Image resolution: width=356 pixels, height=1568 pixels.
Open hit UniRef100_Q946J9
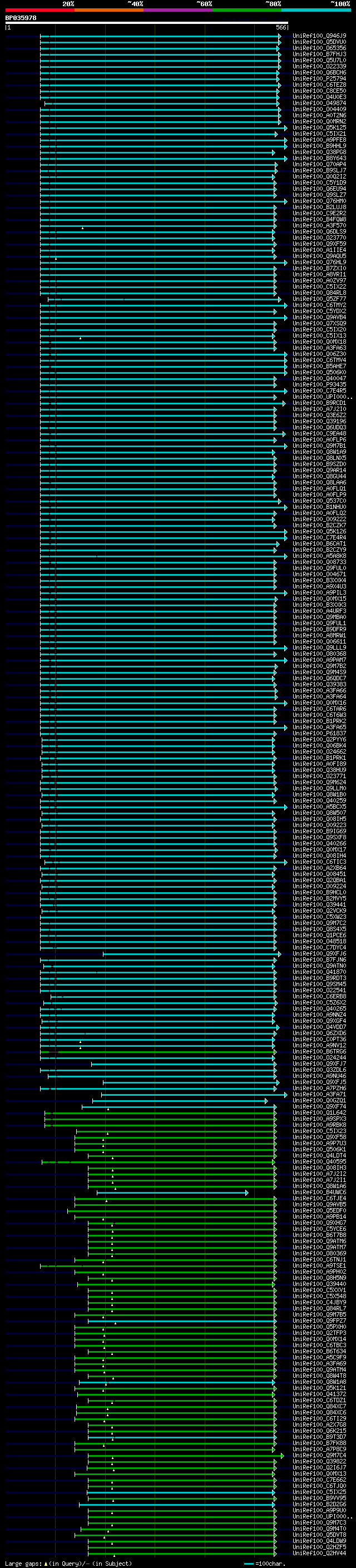point(319,36)
